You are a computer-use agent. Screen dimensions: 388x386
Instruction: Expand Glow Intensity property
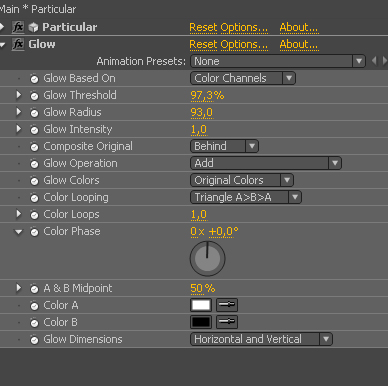19,129
